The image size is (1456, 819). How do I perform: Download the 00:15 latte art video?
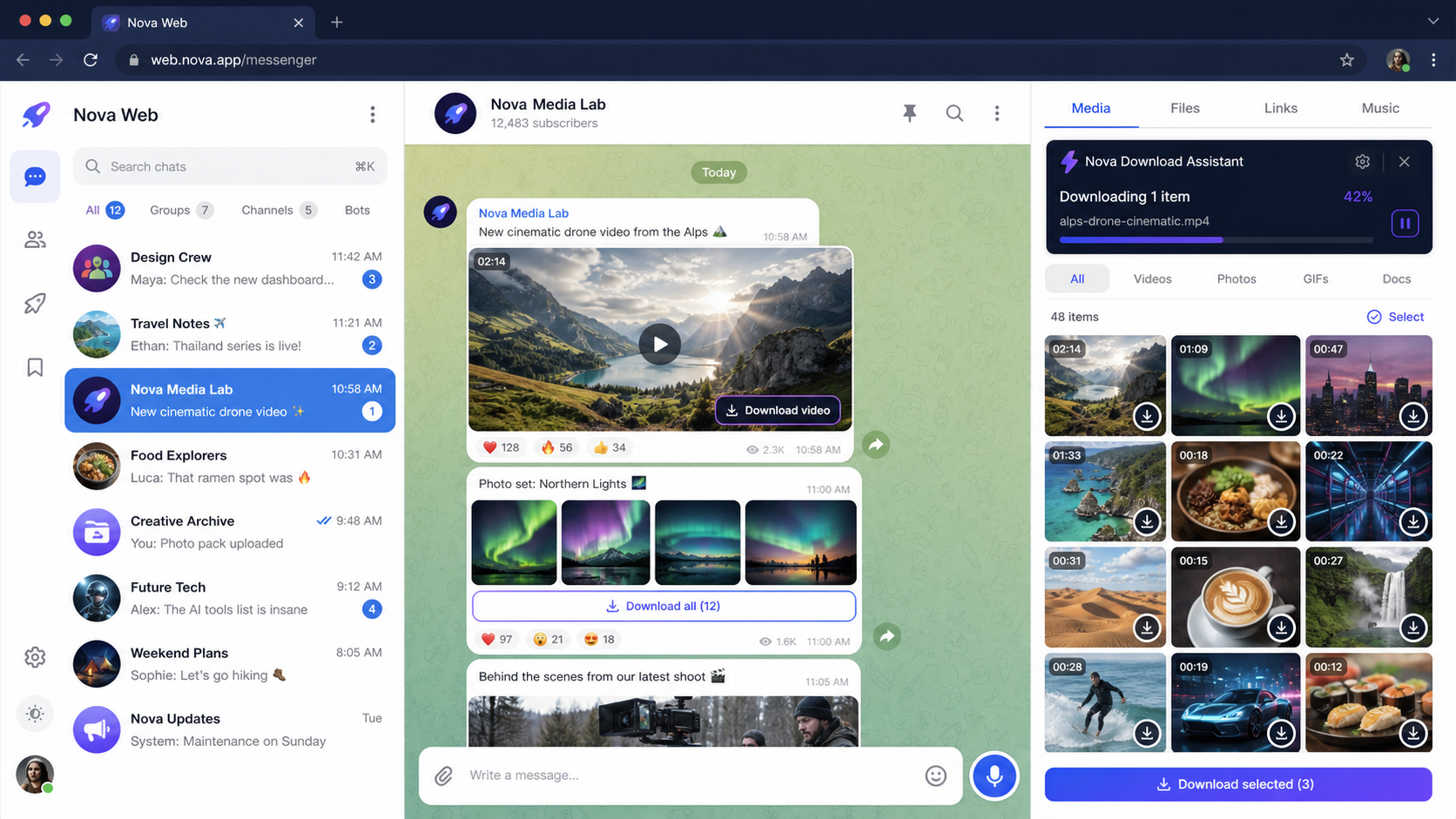coord(1281,627)
